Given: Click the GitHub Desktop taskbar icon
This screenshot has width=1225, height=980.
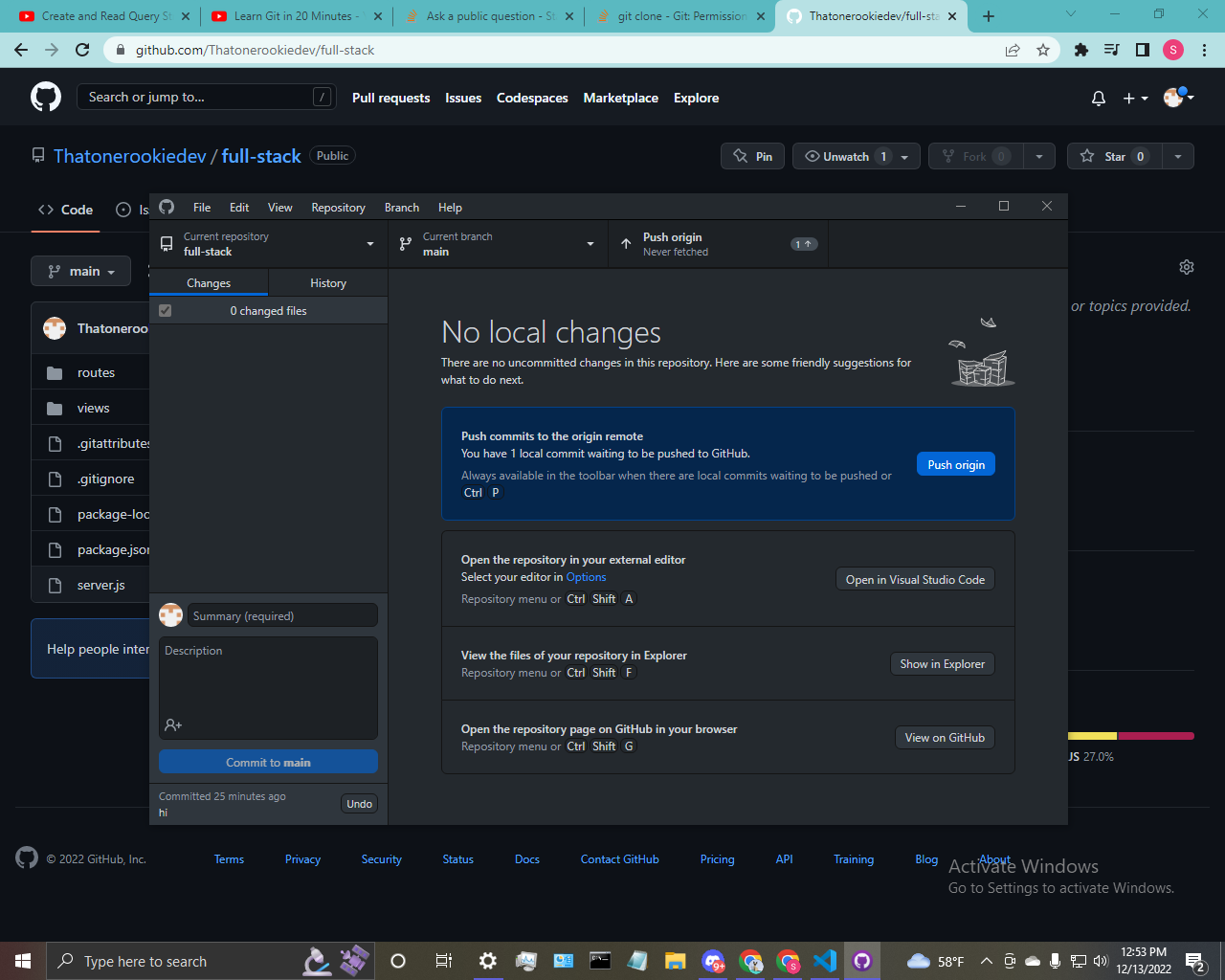Looking at the screenshot, I should (x=861, y=961).
